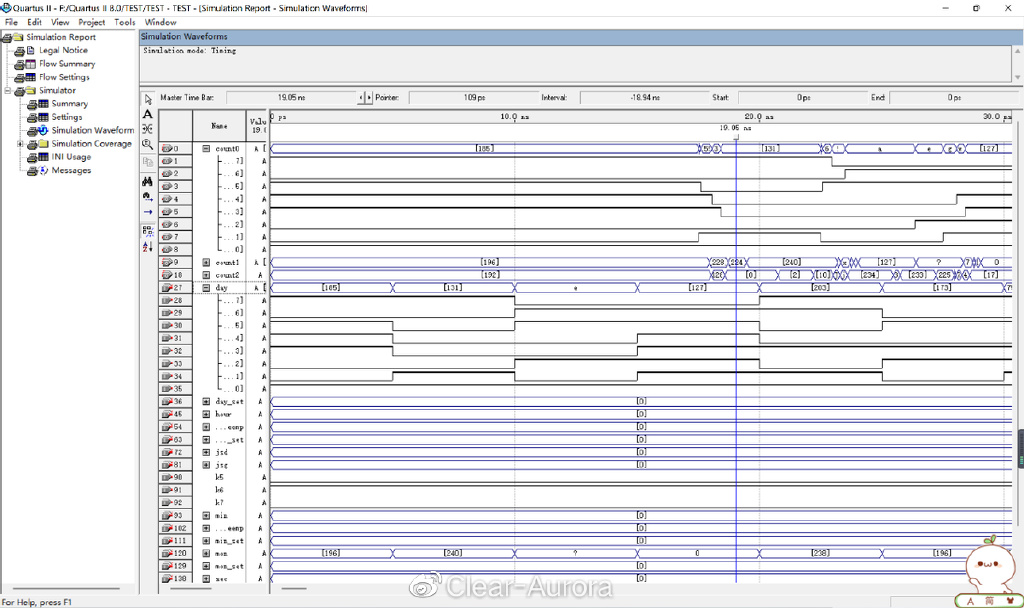Open Flow Summary in report tree
1024x608 pixels.
pos(67,64)
